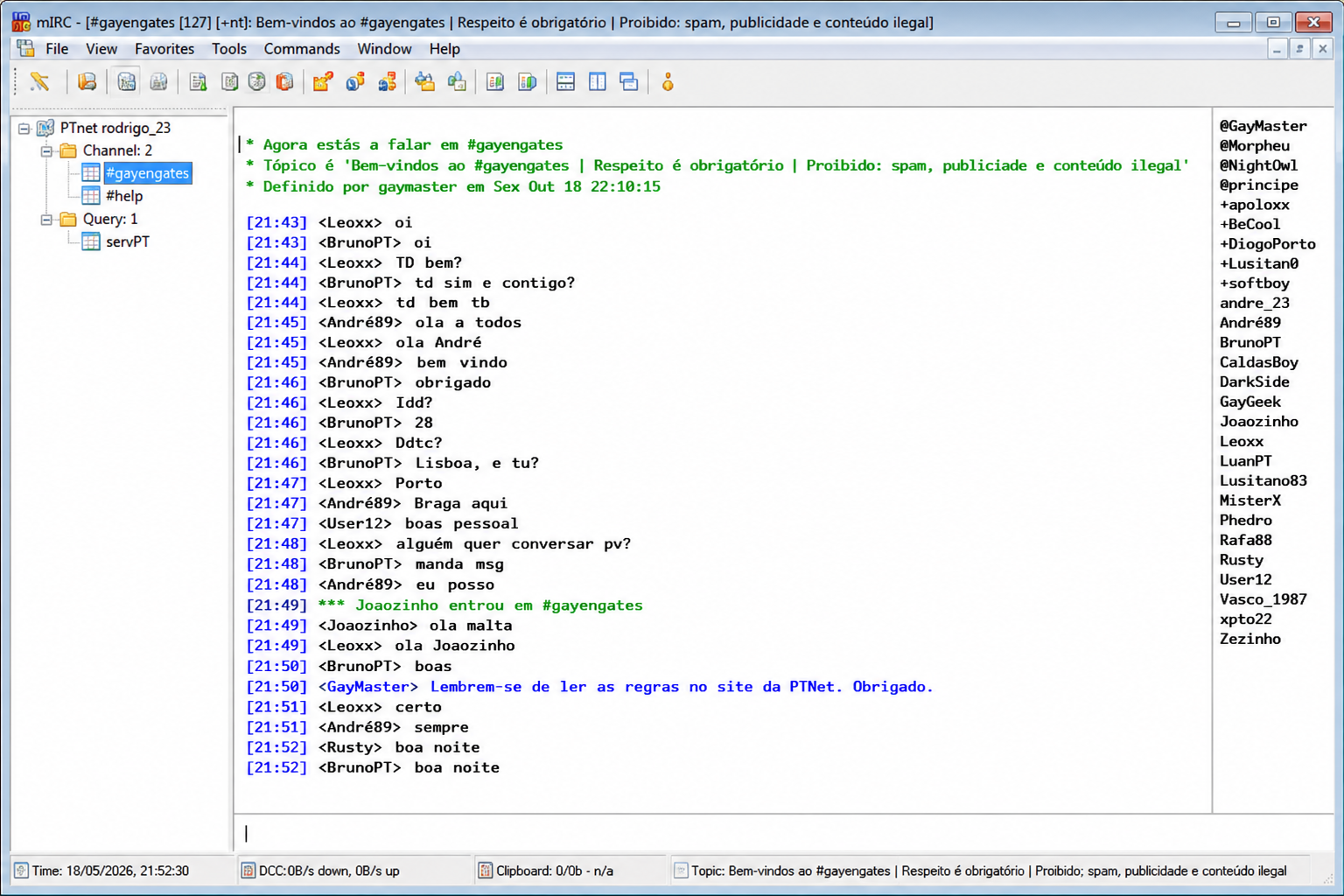
Task: Click the Topic icon in the status bar
Action: [x=680, y=871]
